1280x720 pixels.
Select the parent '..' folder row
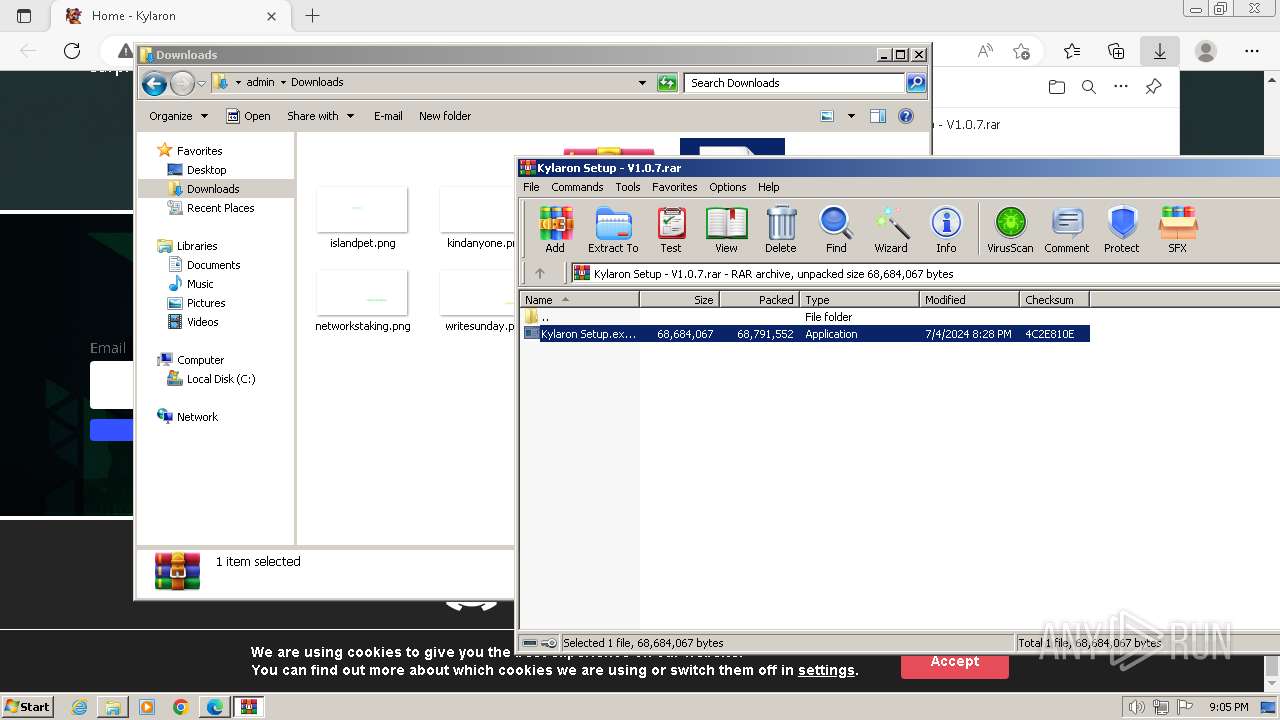(805, 317)
